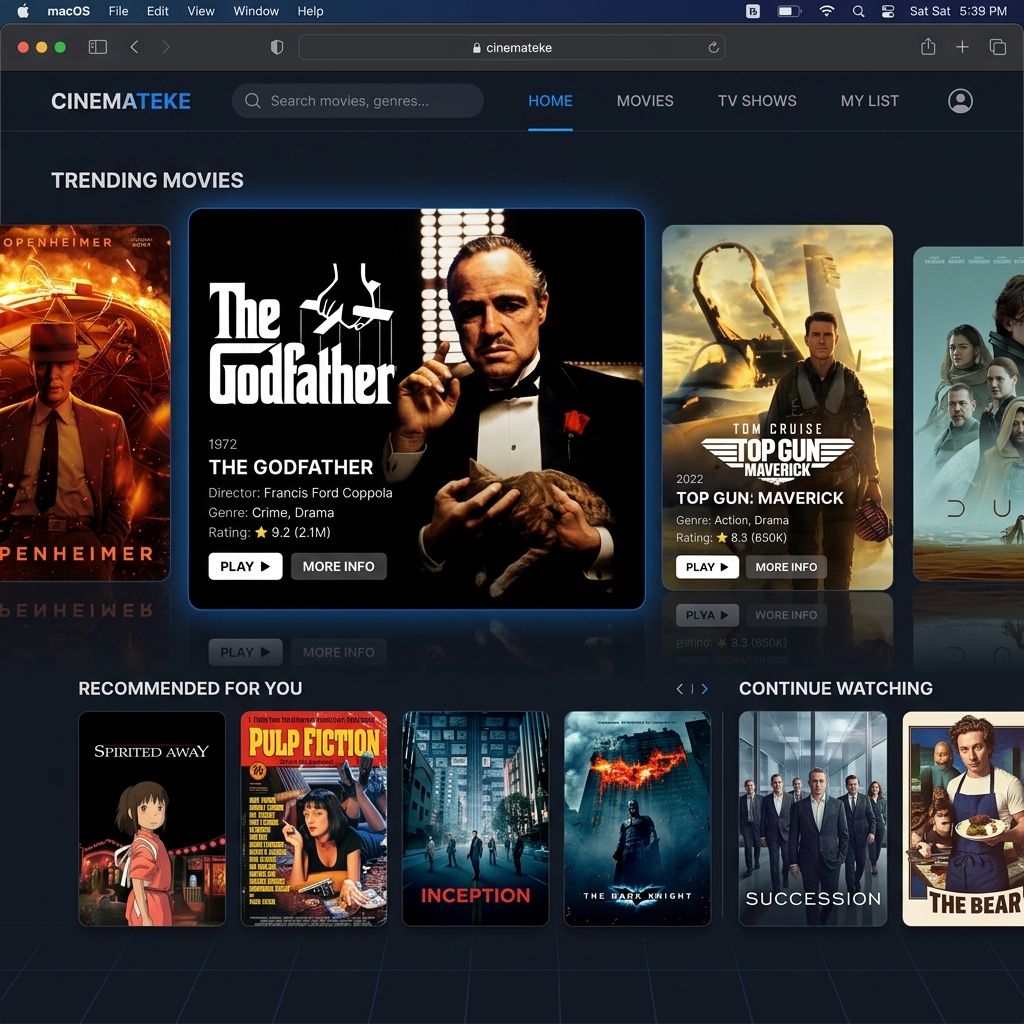Add a new tab with the plus icon
1024x1024 pixels.
[962, 47]
